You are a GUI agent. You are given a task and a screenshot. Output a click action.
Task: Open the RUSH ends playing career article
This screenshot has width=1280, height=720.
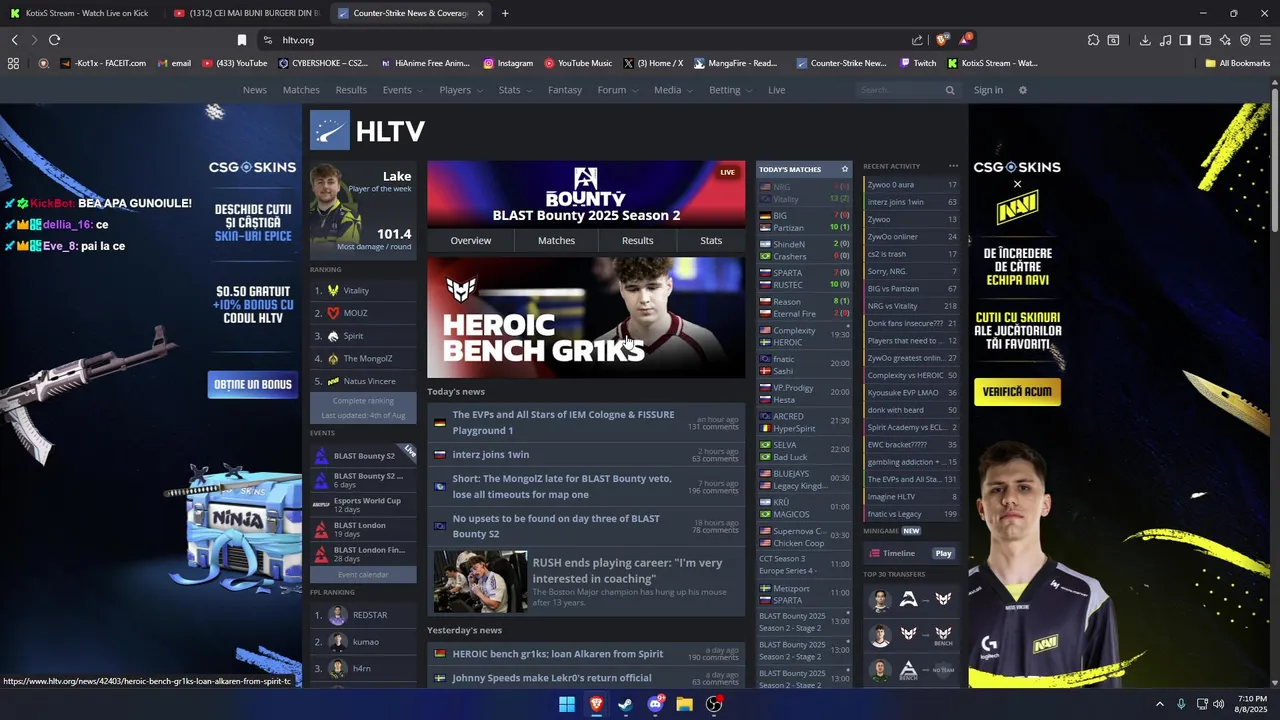(586, 581)
